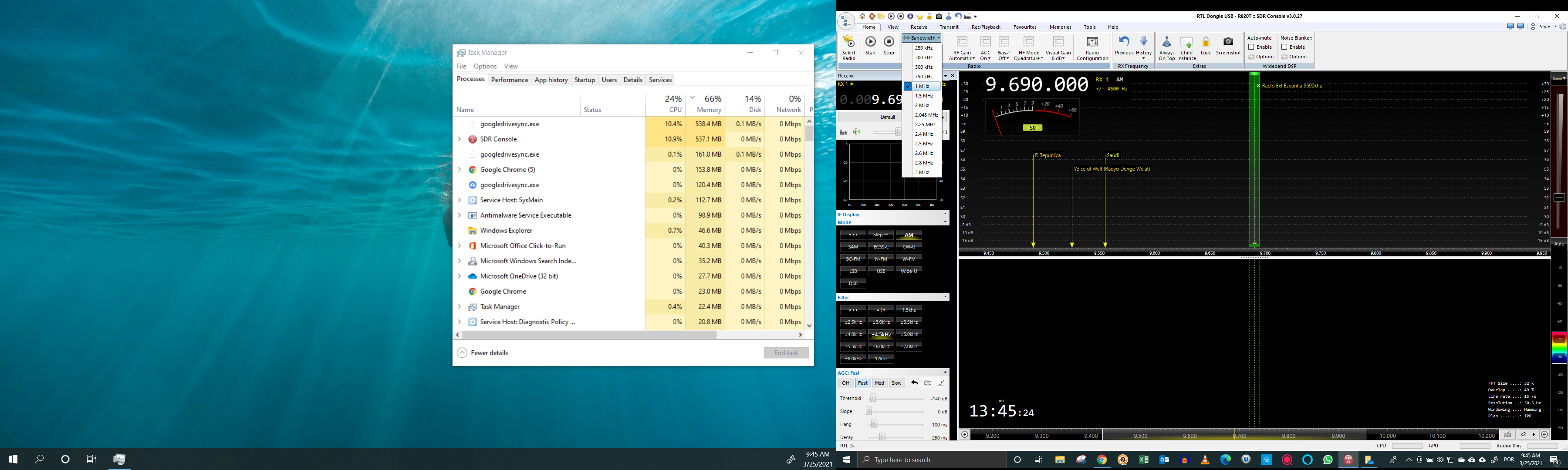Select 2.4 MHz bandwidth option
The image size is (1568, 470).
[x=923, y=134]
